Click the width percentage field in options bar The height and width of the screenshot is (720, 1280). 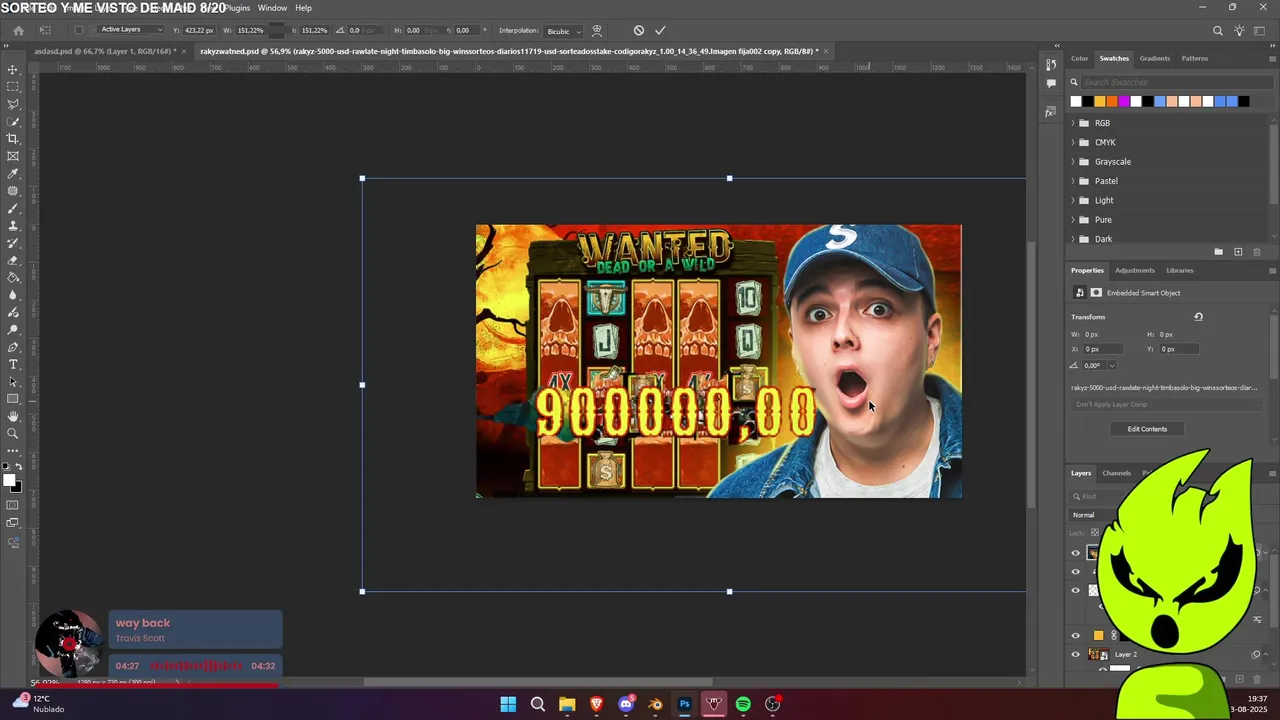pyautogui.click(x=250, y=30)
